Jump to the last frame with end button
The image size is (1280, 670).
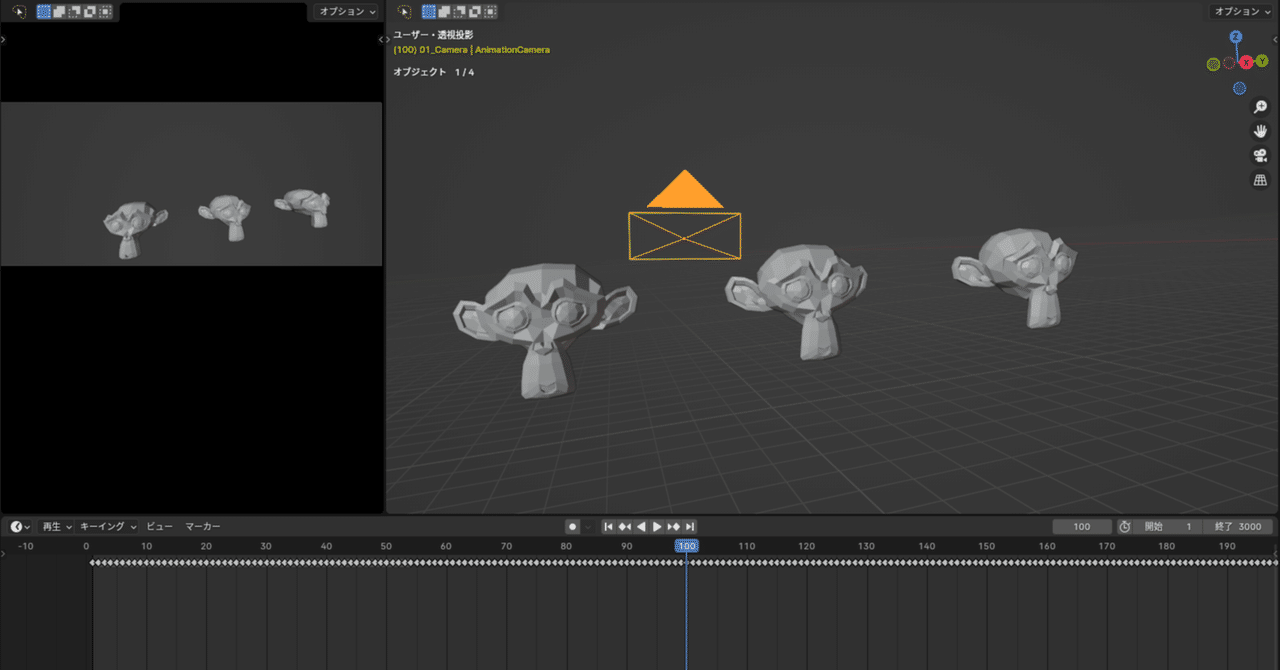coord(691,526)
